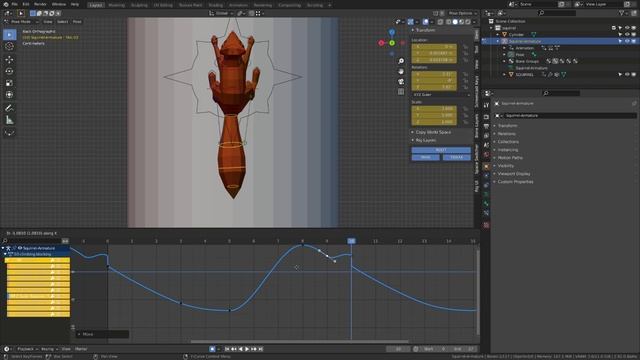Jump to the last frame of playback

point(260,349)
